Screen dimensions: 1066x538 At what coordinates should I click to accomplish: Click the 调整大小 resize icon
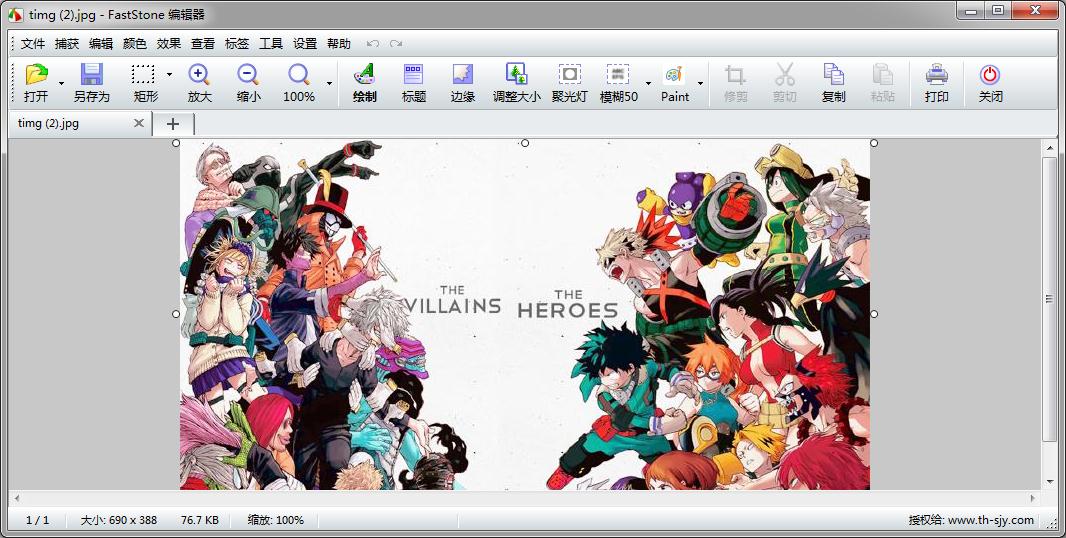click(517, 74)
